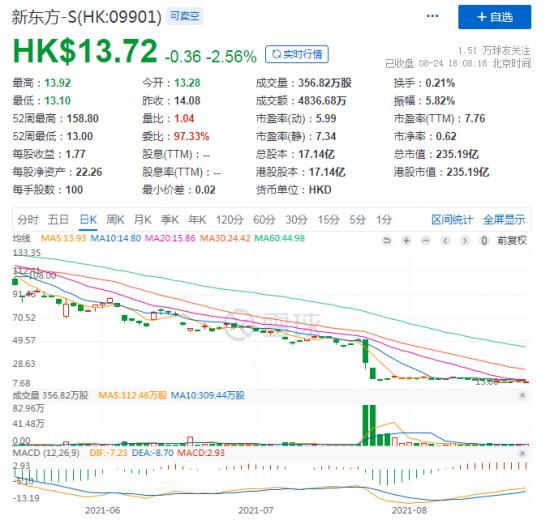Image resolution: width=550 pixels, height=520 pixels.
Task: Select the 日K chart tab
Action: point(88,220)
